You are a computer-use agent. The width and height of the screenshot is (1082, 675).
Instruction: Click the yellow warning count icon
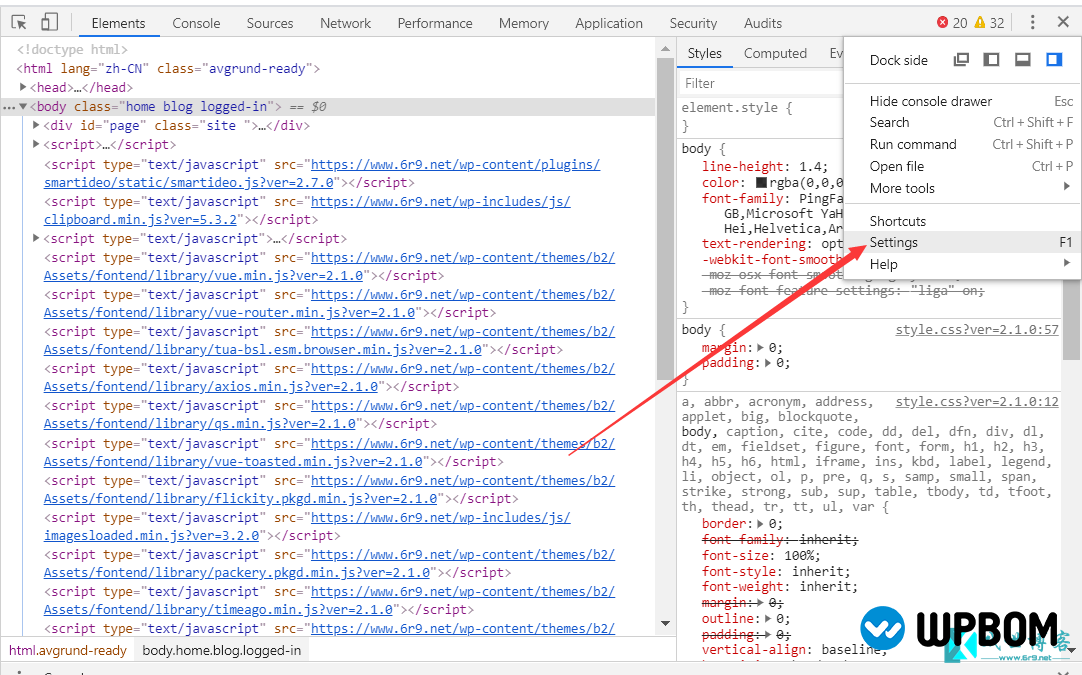click(979, 23)
